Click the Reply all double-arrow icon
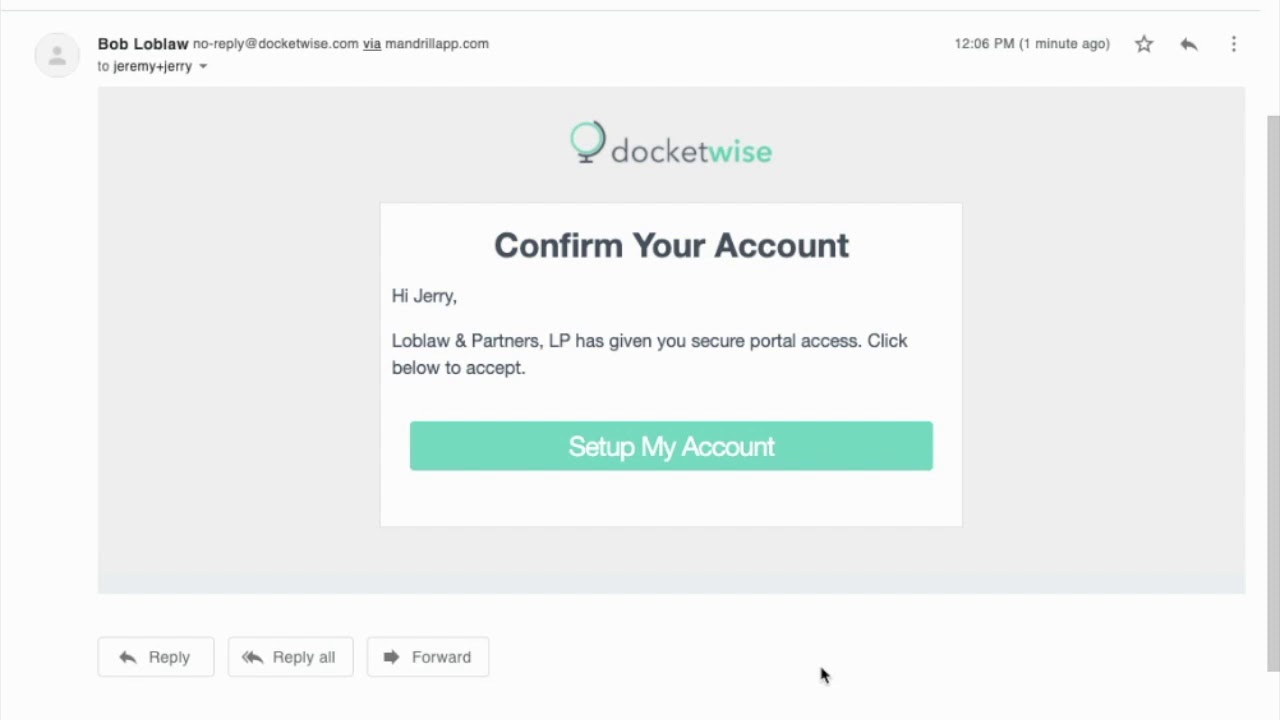This screenshot has width=1280, height=720. (x=252, y=657)
